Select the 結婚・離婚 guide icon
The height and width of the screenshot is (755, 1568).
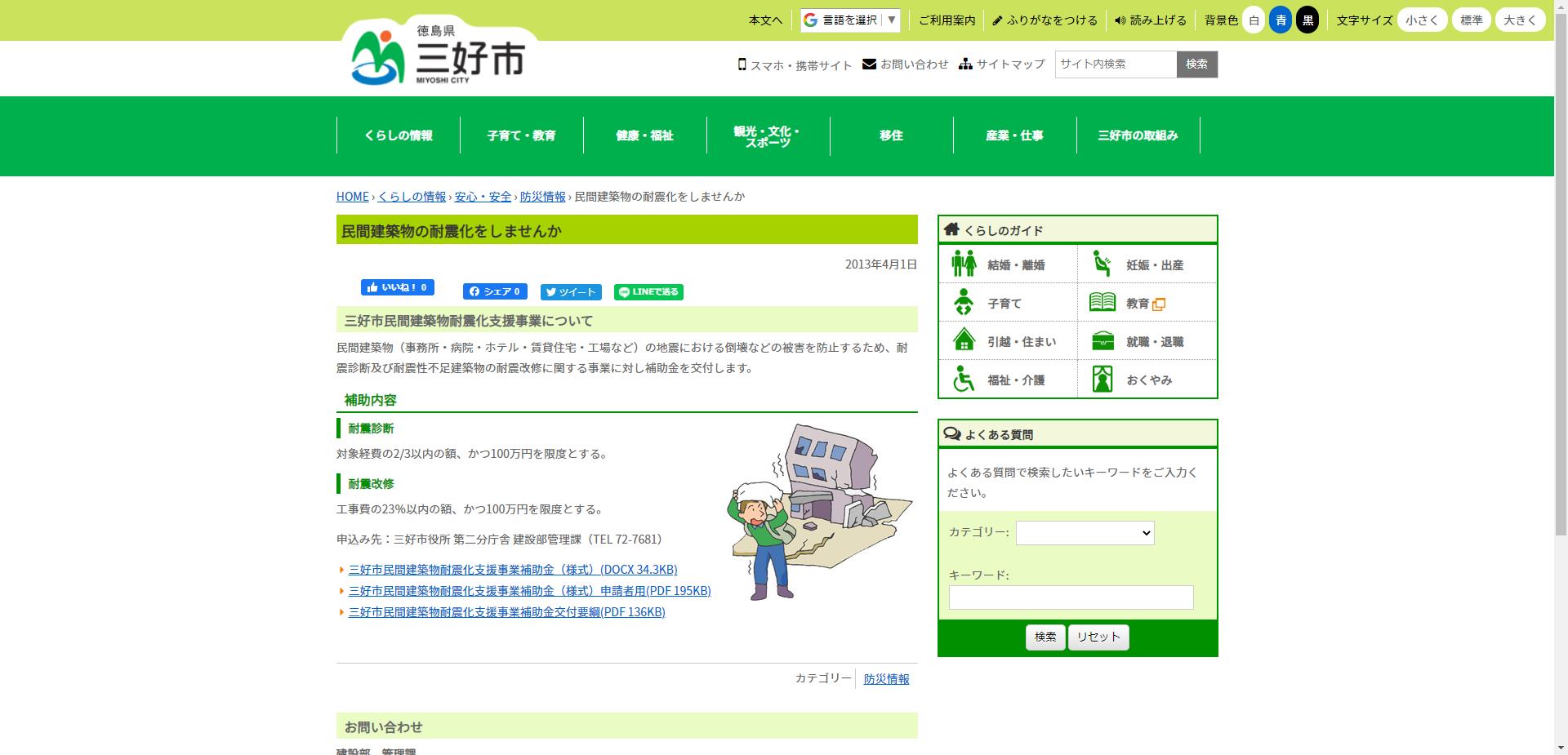(964, 263)
